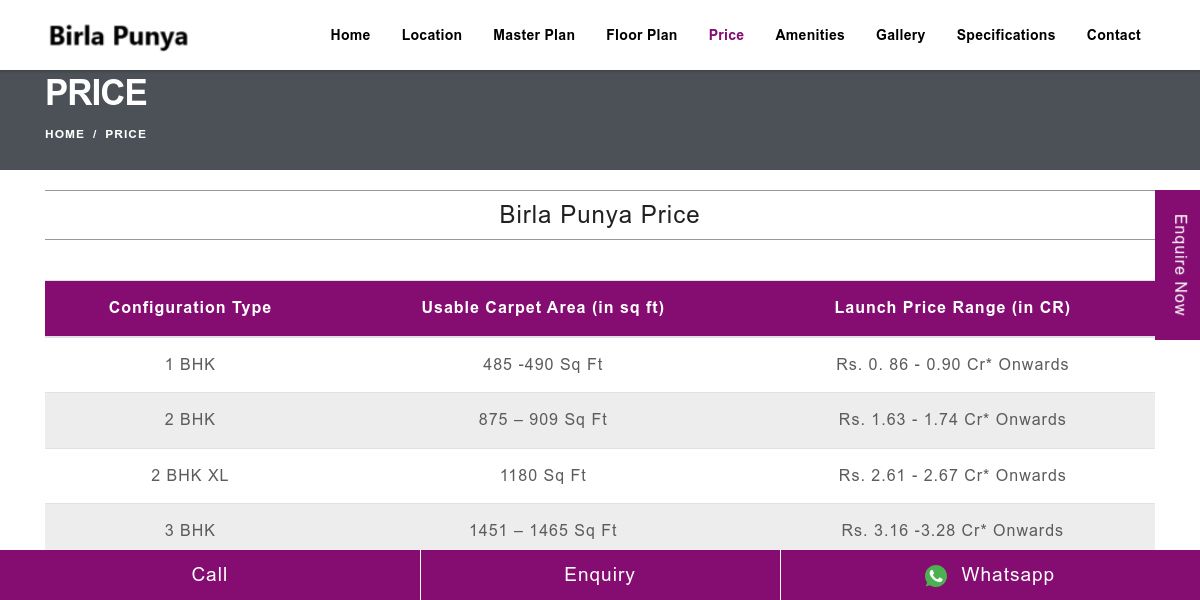Screen dimensions: 1200x600
Task: Open the Contact page
Action: (x=1113, y=35)
